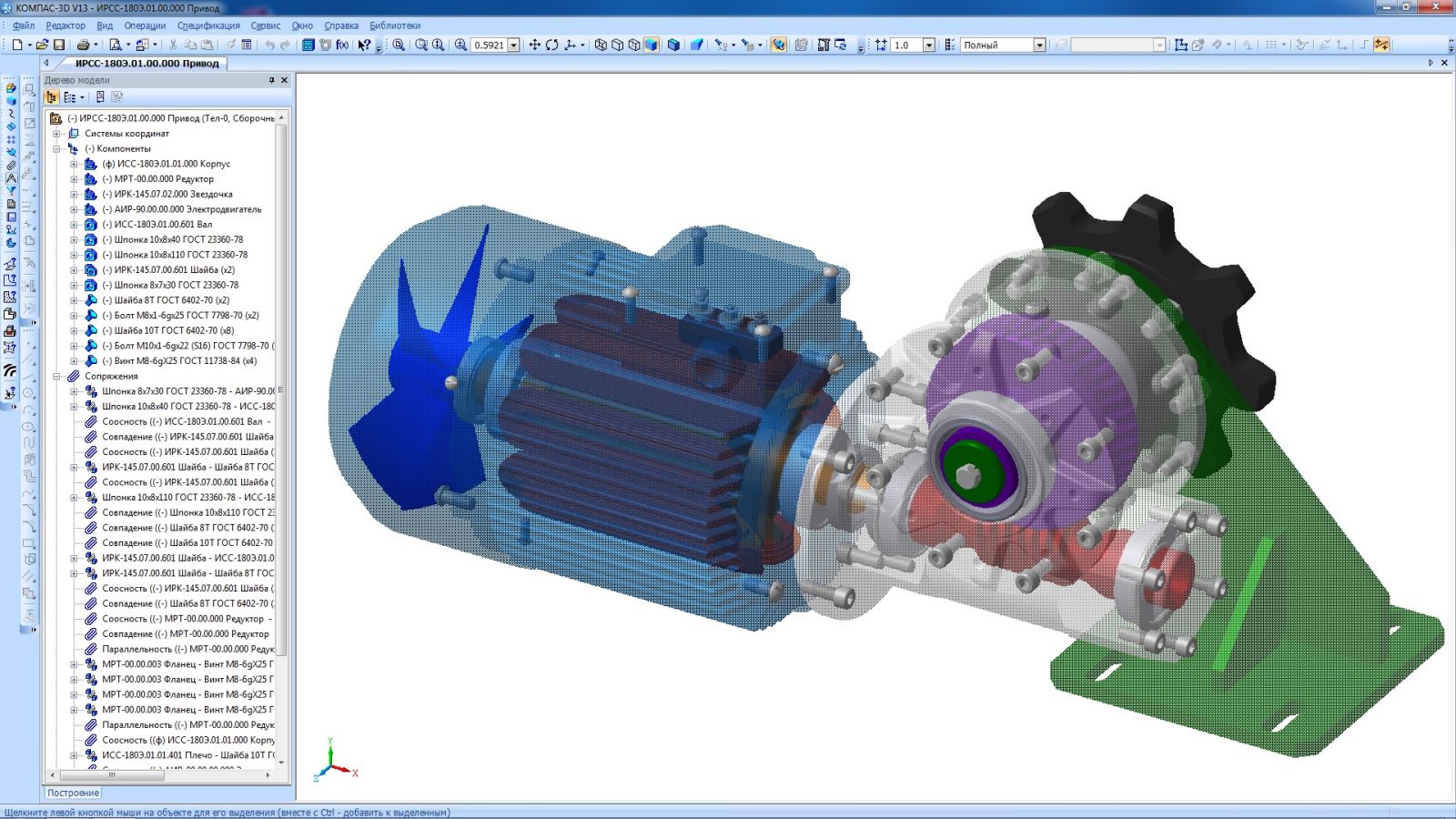Select the Pan view tool
1456x819 pixels.
point(534,45)
